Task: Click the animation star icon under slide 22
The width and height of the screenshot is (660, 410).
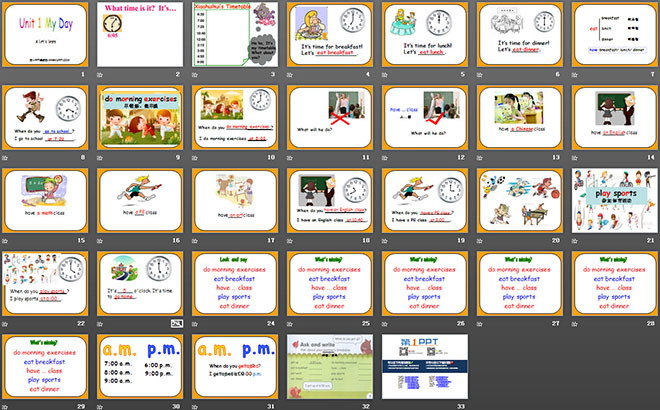Action: pyautogui.click(x=5, y=324)
